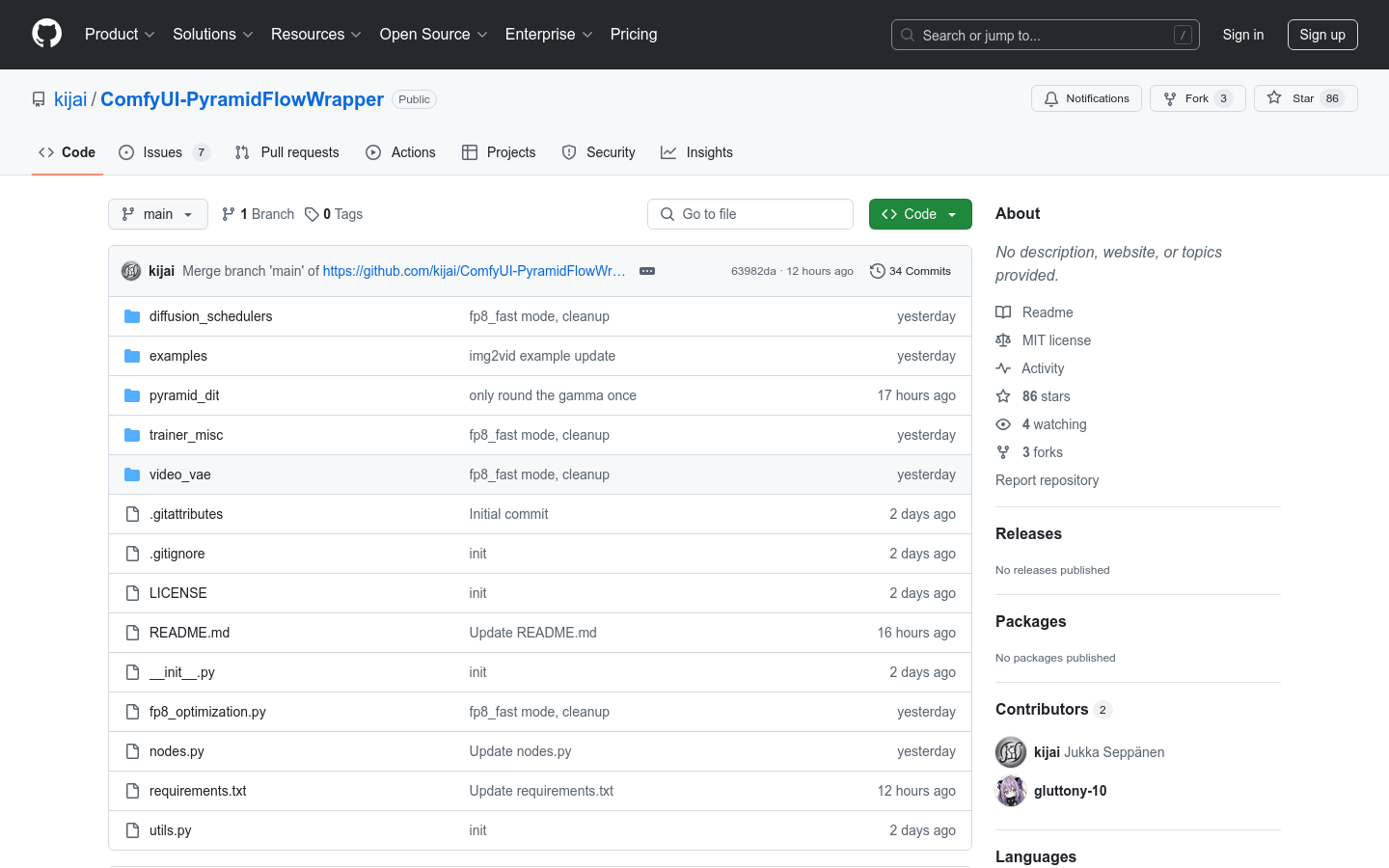The width and height of the screenshot is (1389, 868).
Task: Open the .gitignore file
Action: coord(177,554)
